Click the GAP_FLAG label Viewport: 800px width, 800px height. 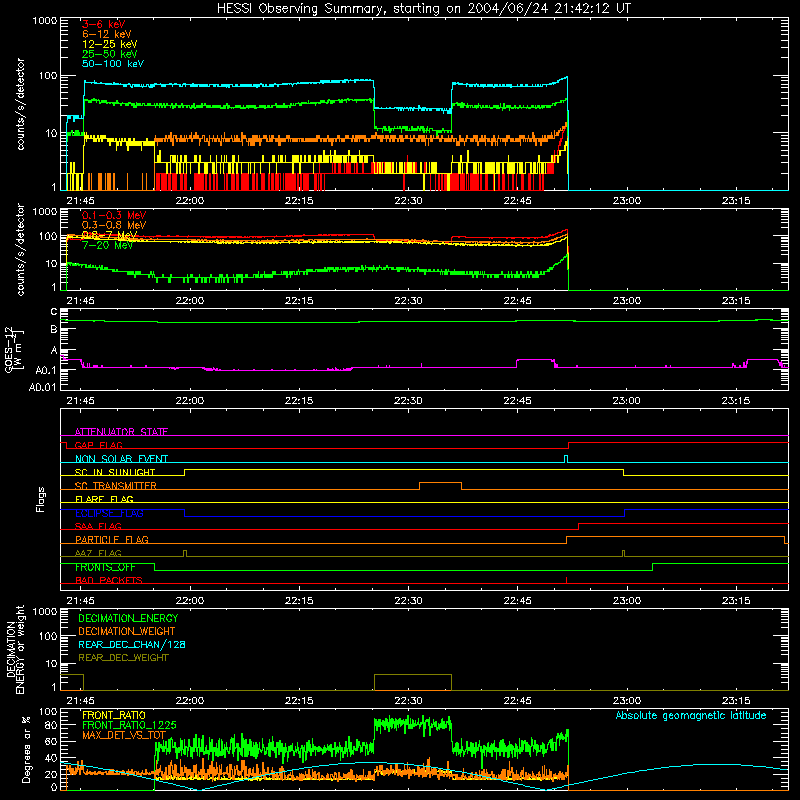[x=98, y=445]
